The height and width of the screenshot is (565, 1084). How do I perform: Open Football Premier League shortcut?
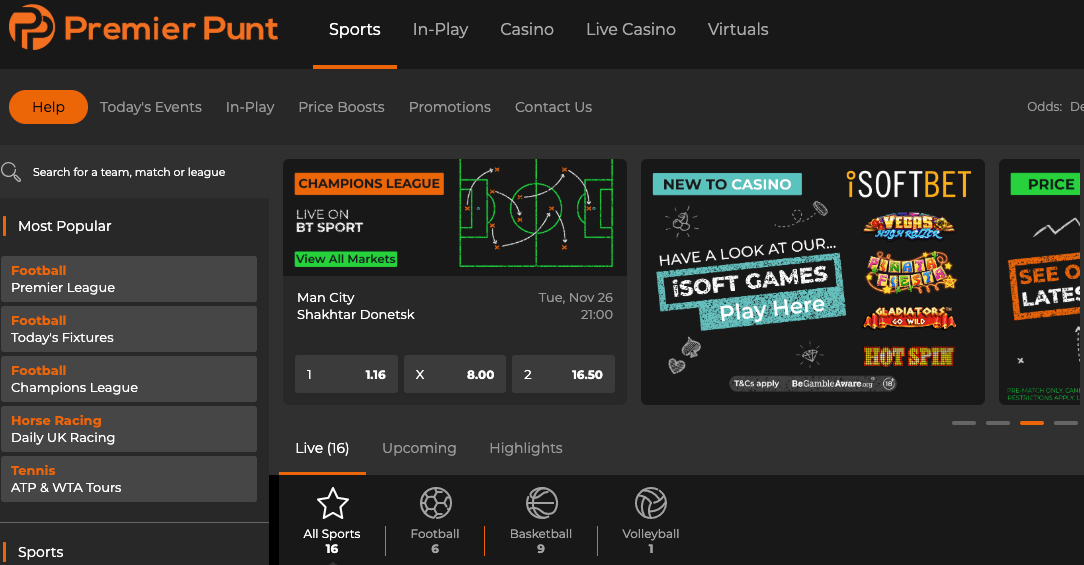pos(129,279)
